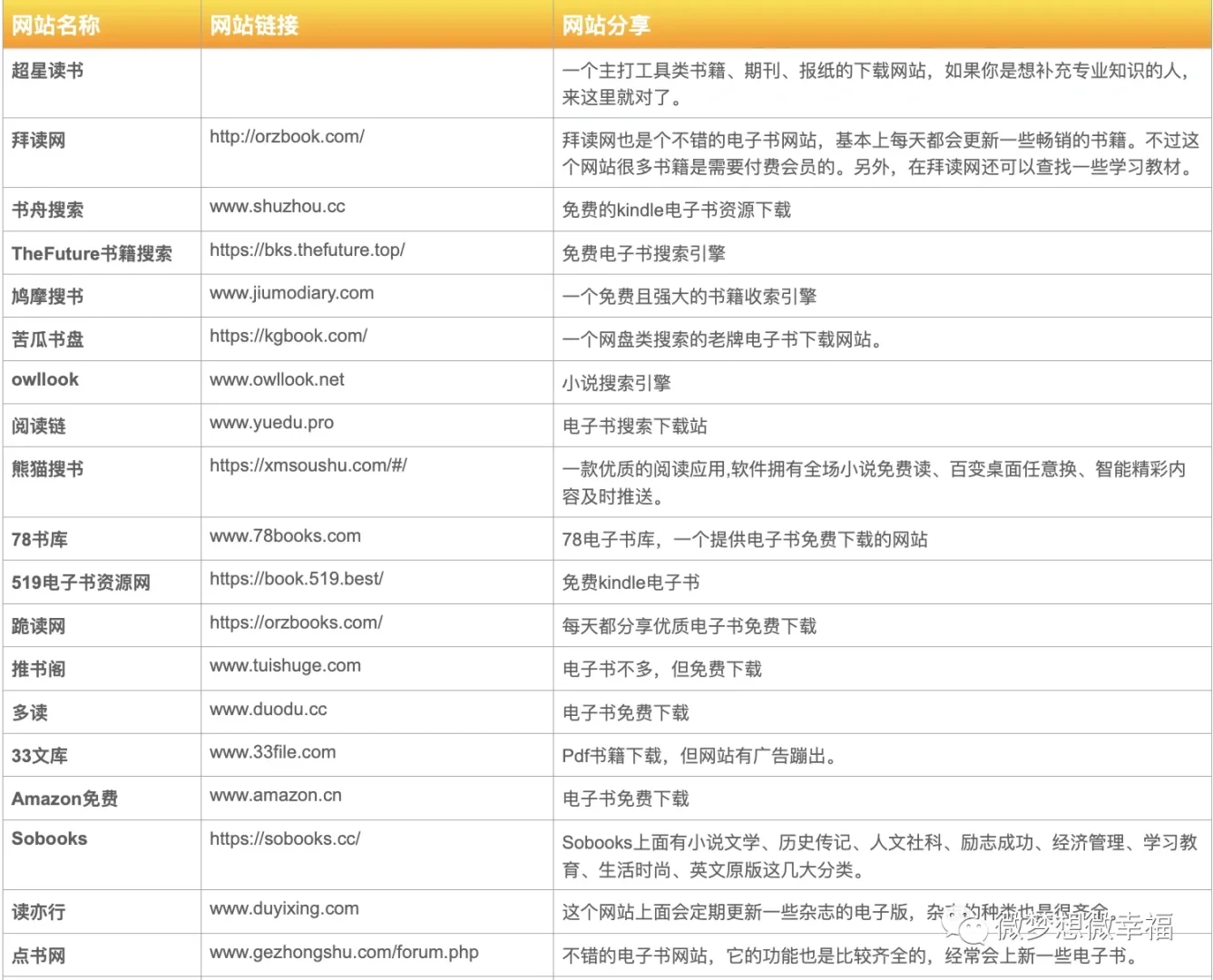Open the https://kgbook.com/ link
Viewport: 1213px width, 980px height.
(289, 336)
